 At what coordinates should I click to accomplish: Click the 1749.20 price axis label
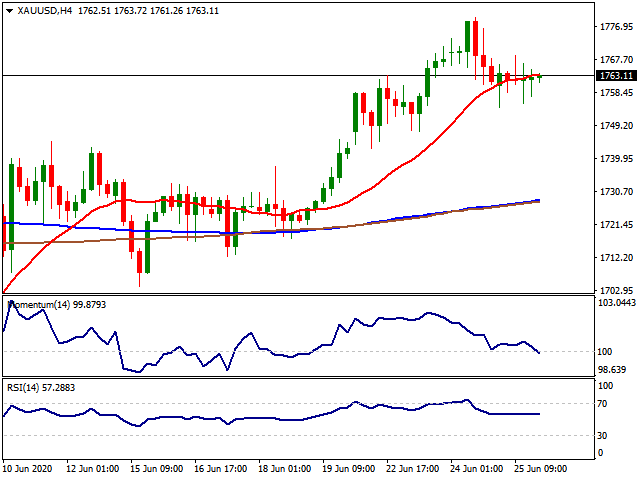click(x=616, y=126)
